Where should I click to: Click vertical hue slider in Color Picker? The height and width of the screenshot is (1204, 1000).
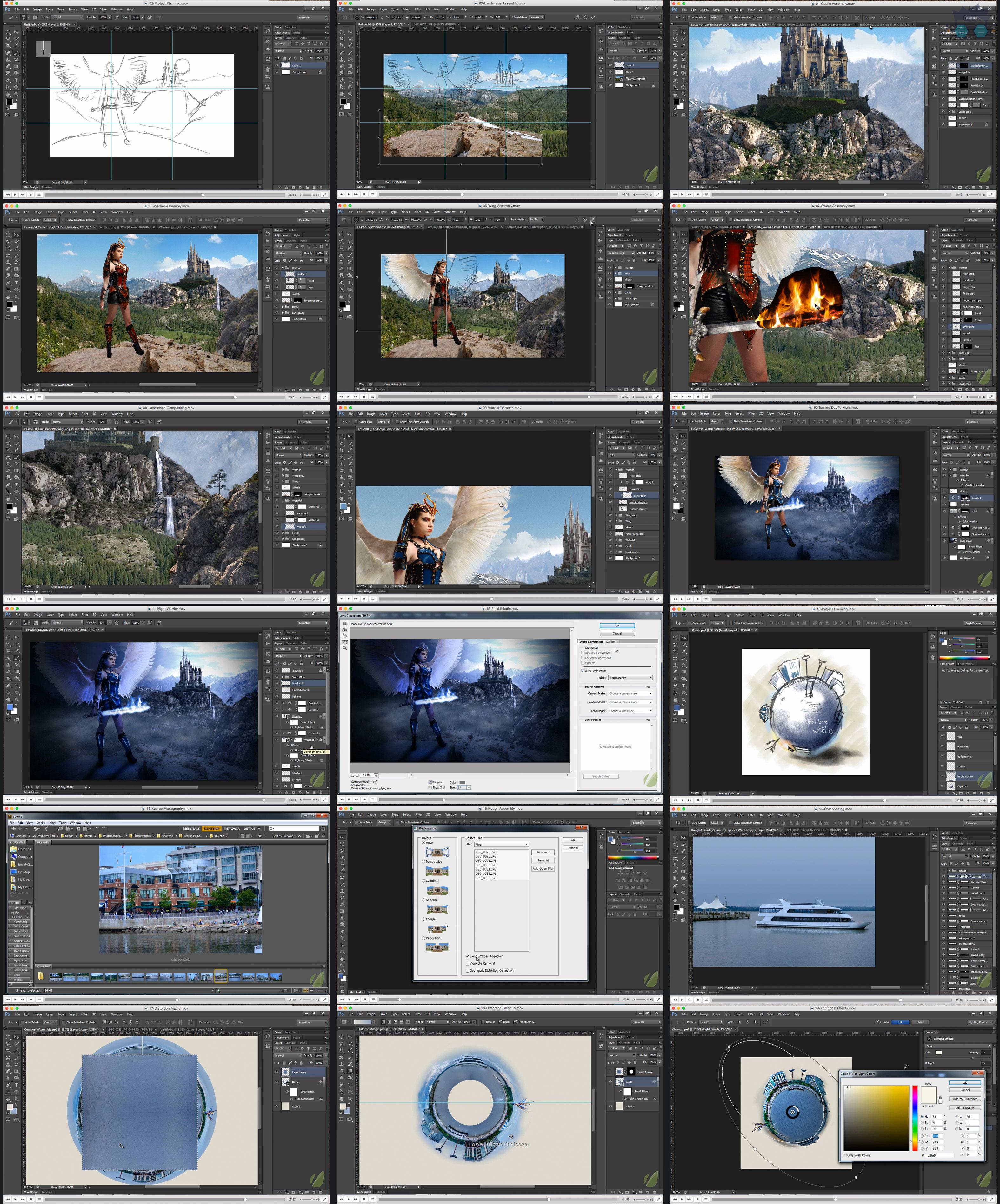(915, 1119)
